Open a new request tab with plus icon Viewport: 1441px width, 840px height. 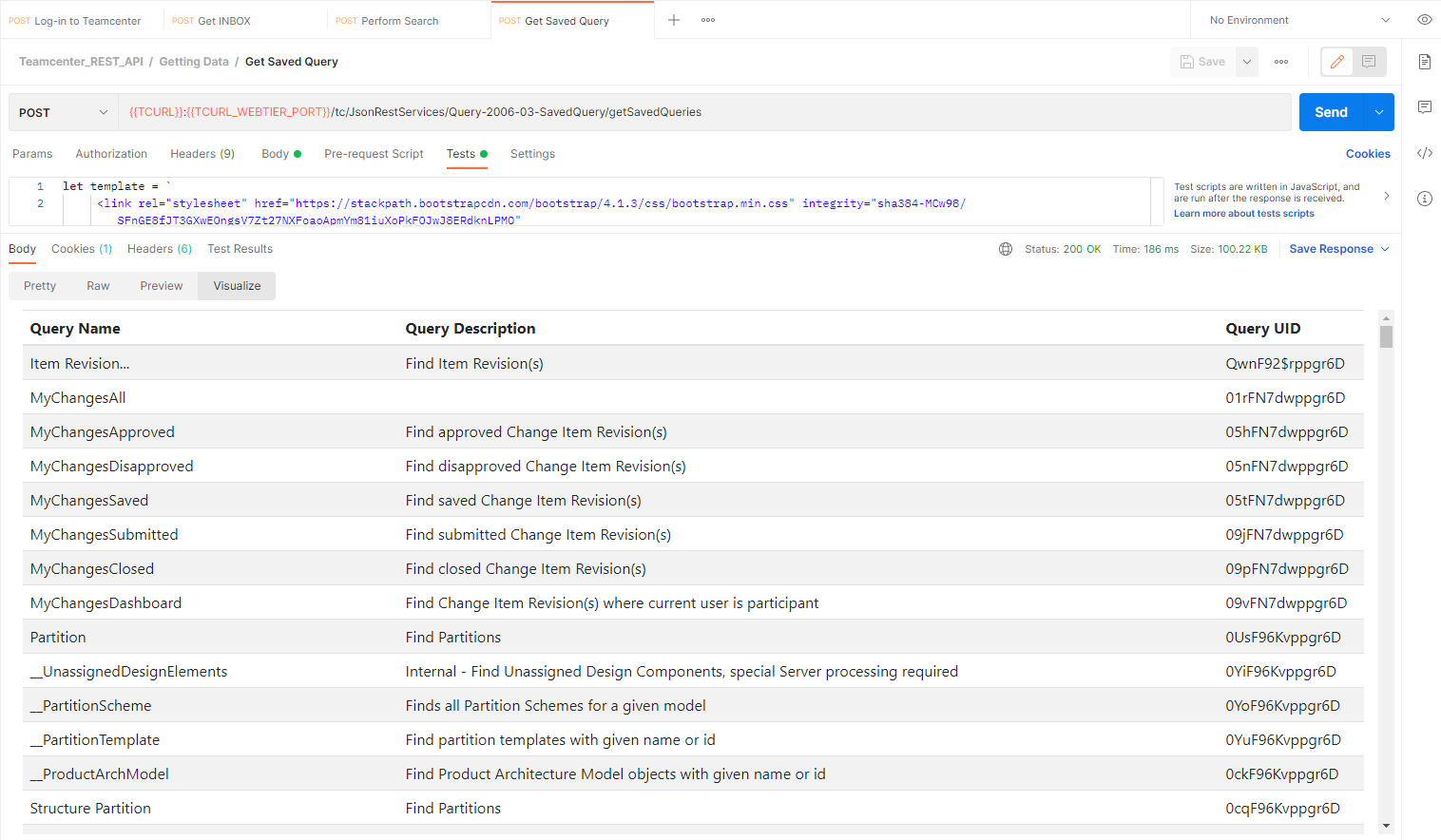[673, 20]
